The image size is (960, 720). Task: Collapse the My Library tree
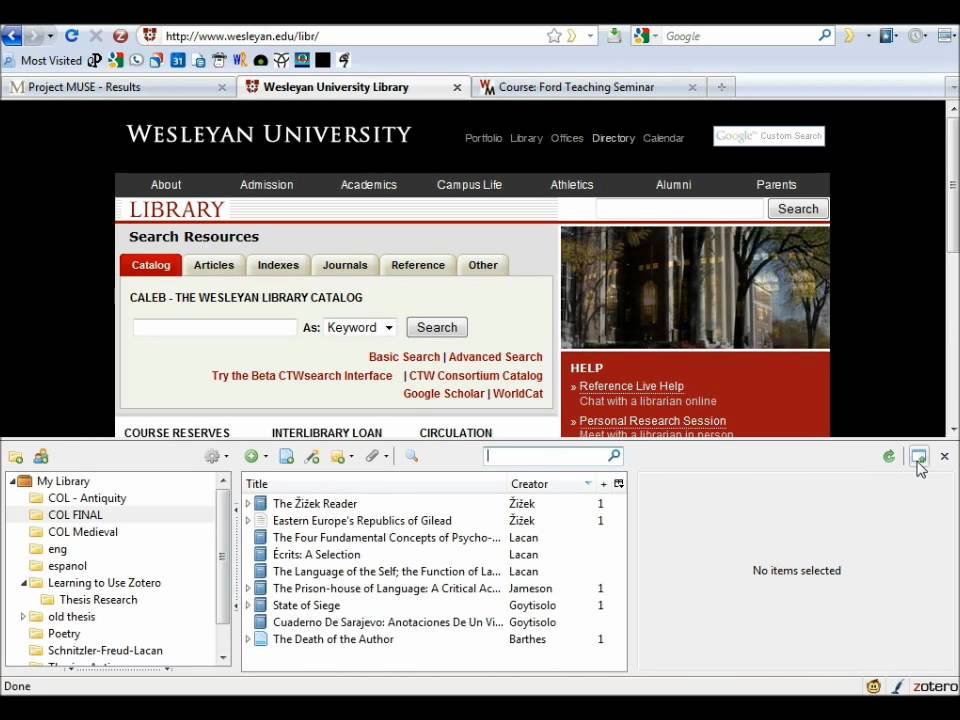(x=12, y=481)
